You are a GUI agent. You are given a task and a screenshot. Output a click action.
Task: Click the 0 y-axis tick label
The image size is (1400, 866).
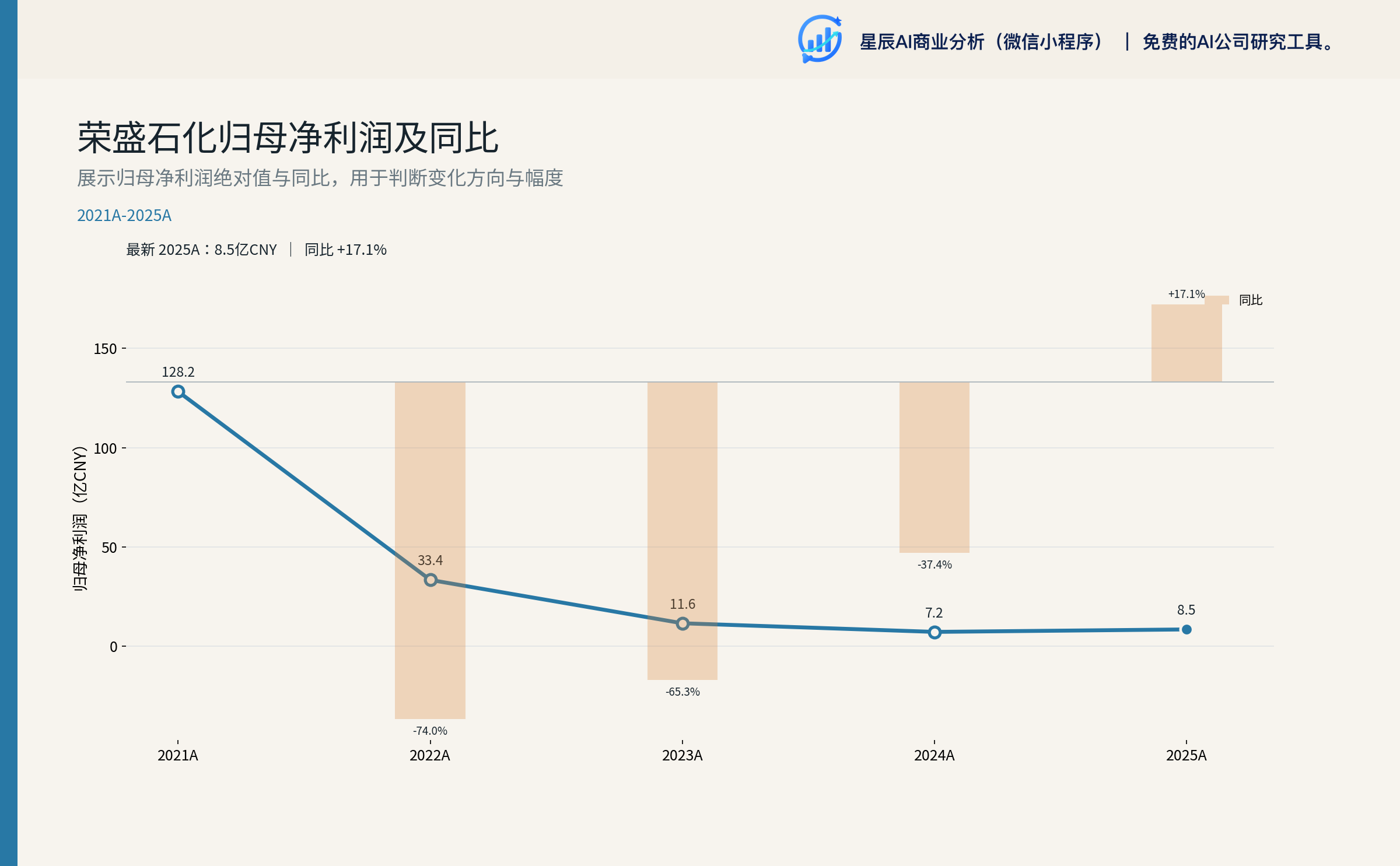click(x=114, y=647)
